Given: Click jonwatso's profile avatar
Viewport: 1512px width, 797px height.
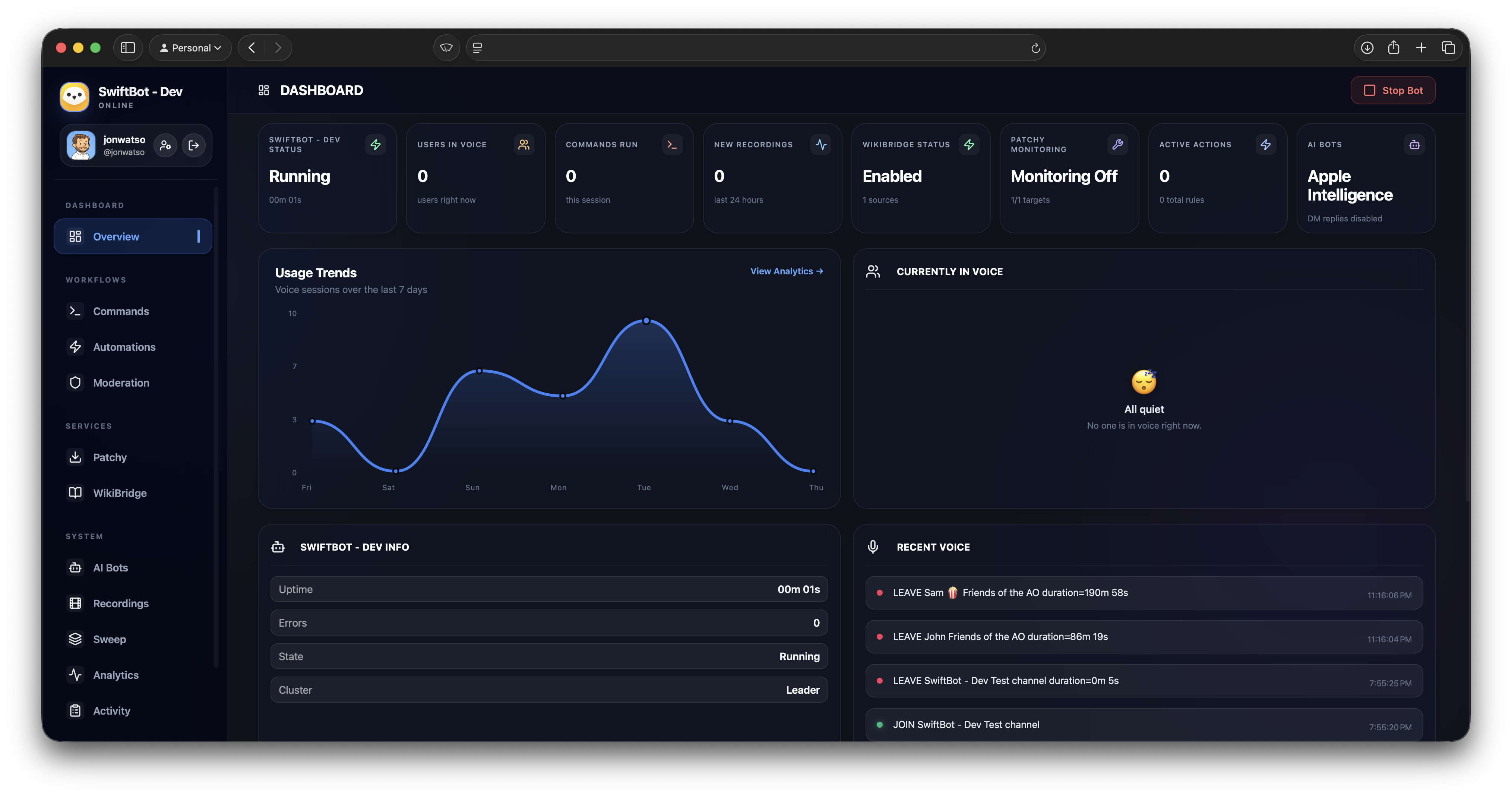Looking at the screenshot, I should pos(81,146).
